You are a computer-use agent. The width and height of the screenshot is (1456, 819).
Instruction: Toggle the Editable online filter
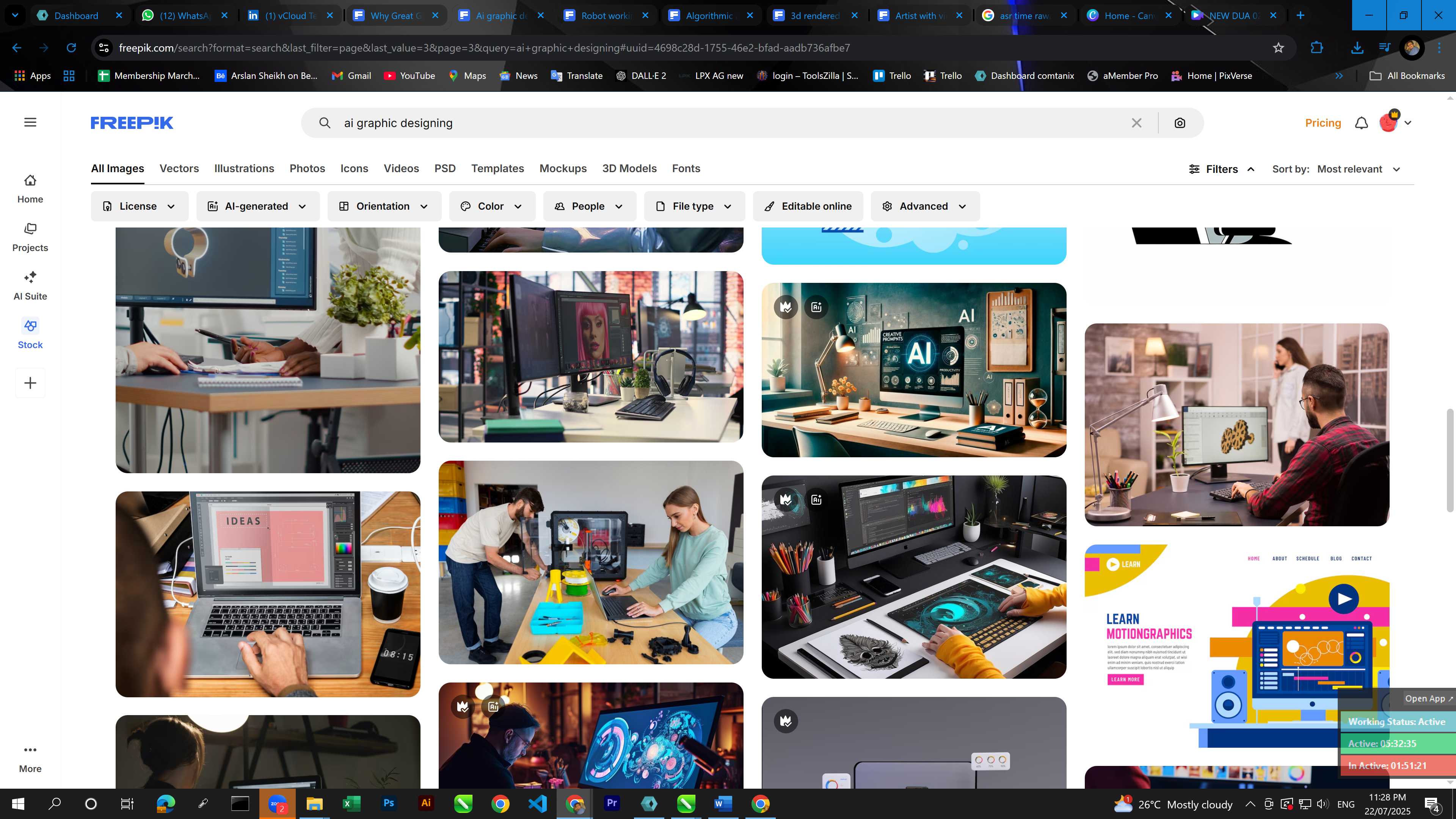[808, 206]
